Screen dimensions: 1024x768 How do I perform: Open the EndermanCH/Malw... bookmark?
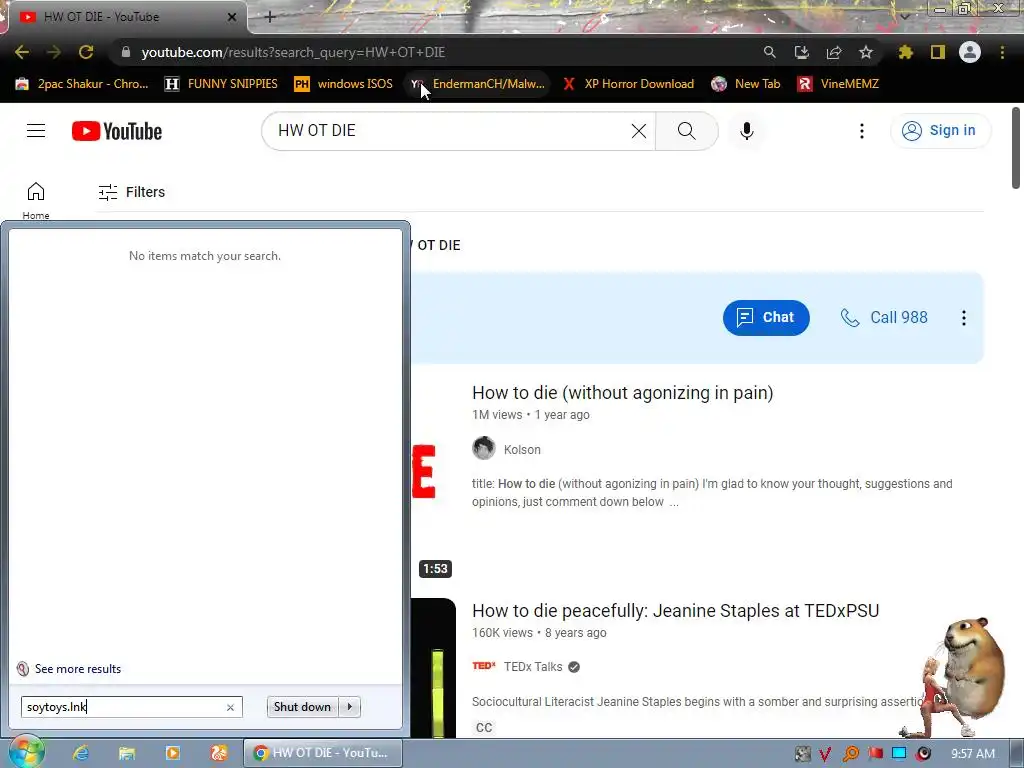click(x=477, y=84)
